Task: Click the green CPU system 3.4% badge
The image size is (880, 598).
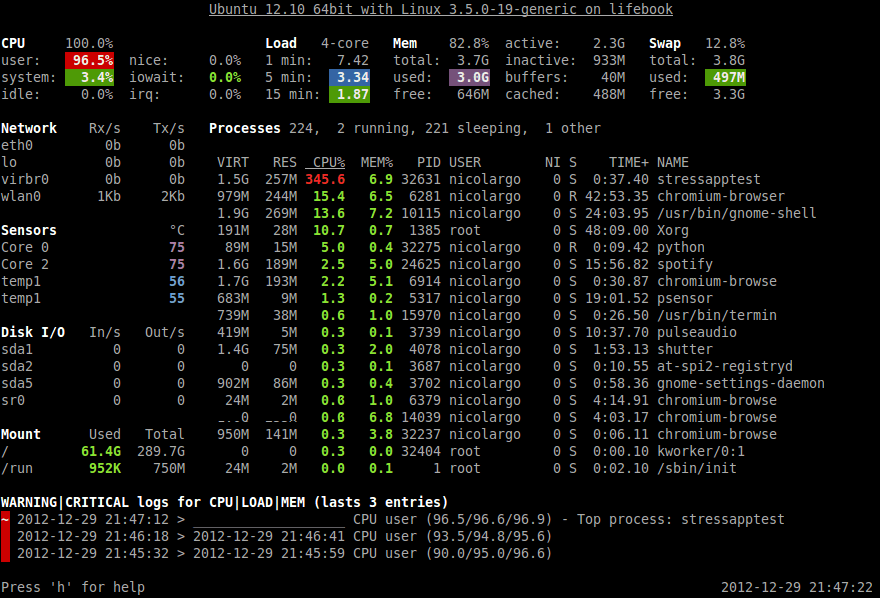Action: tap(89, 77)
